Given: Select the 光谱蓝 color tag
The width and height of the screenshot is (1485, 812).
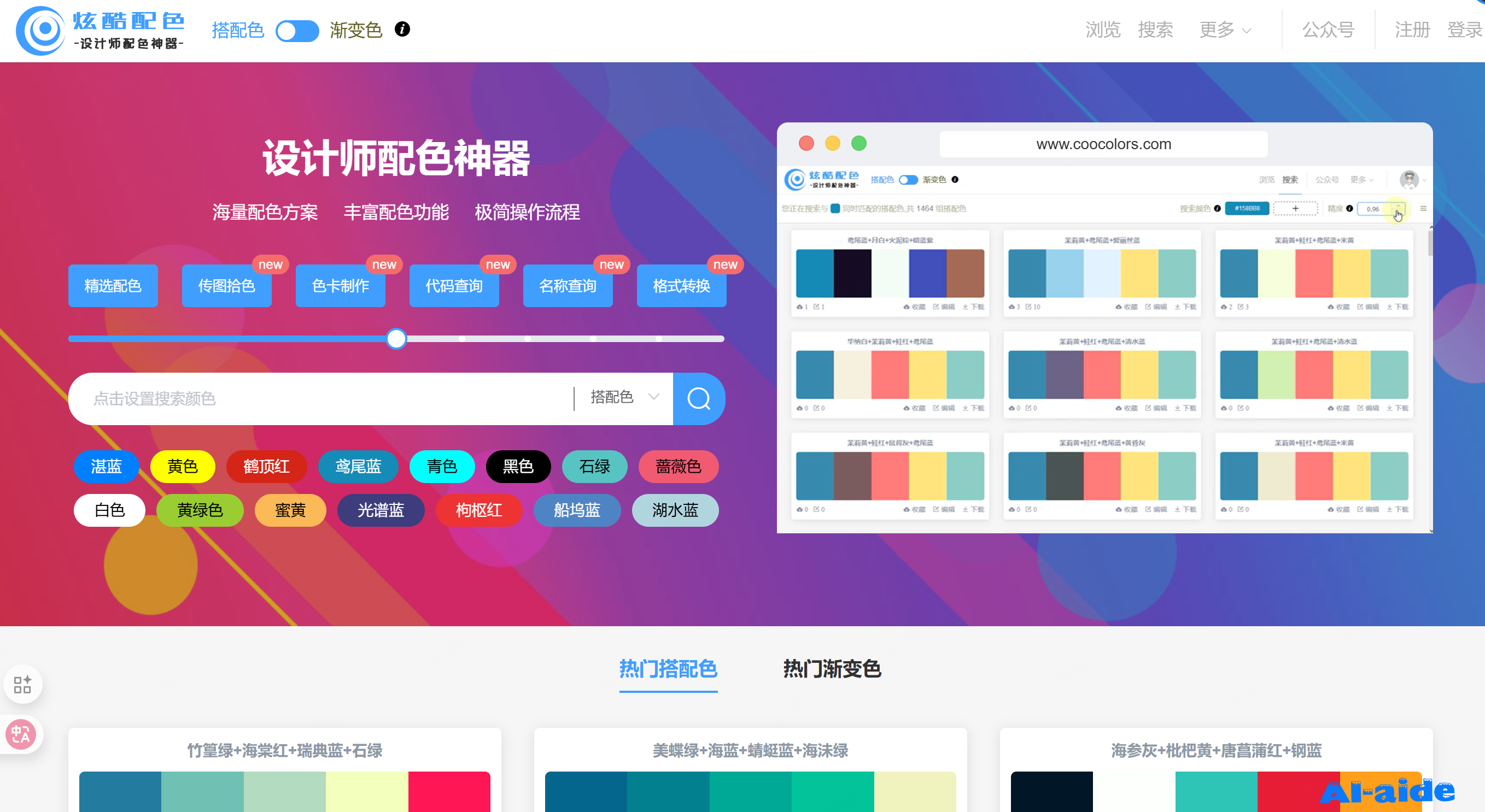Looking at the screenshot, I should (381, 510).
